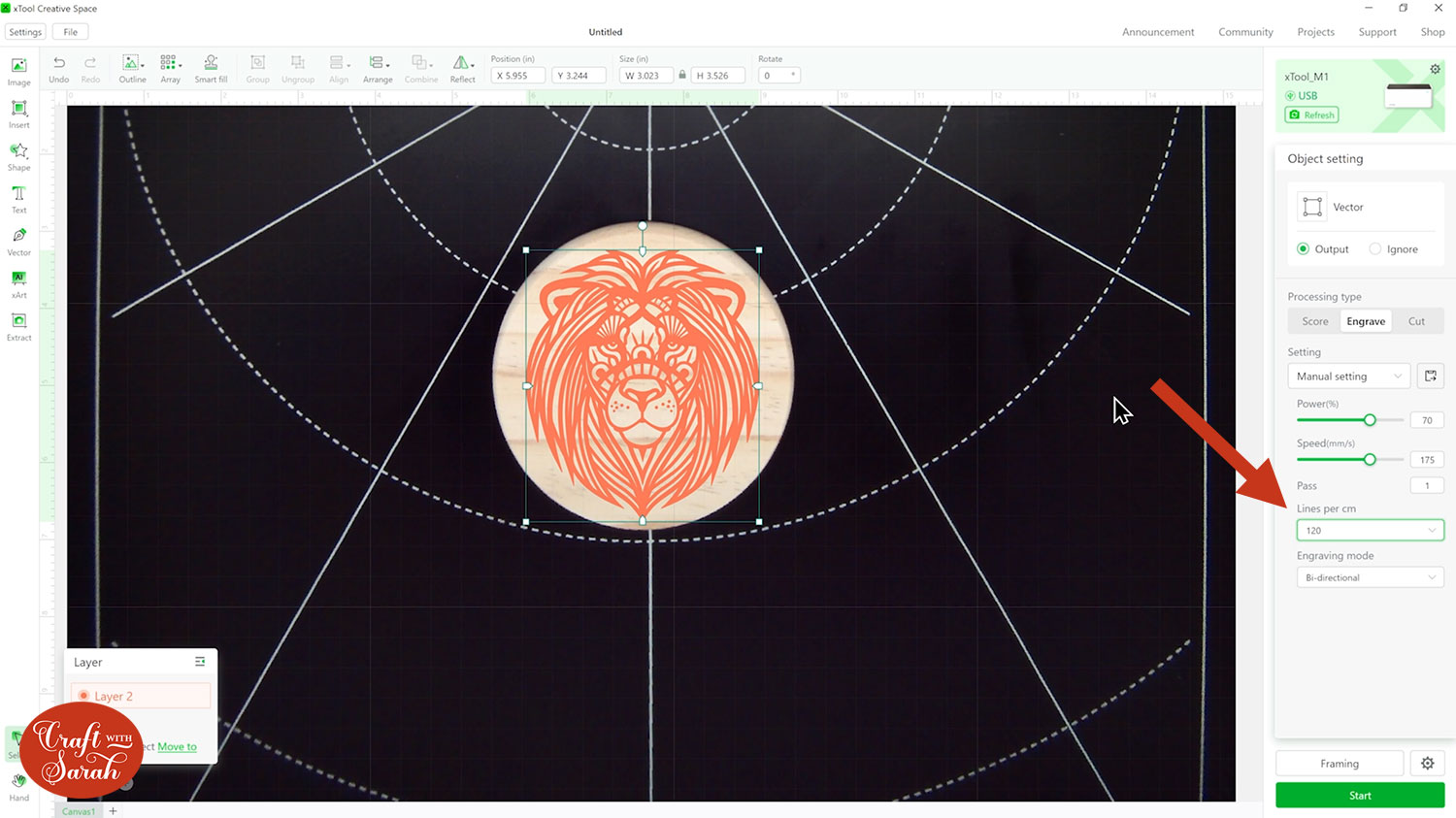Click the Width size field
The width and height of the screenshot is (1456, 818).
point(646,75)
